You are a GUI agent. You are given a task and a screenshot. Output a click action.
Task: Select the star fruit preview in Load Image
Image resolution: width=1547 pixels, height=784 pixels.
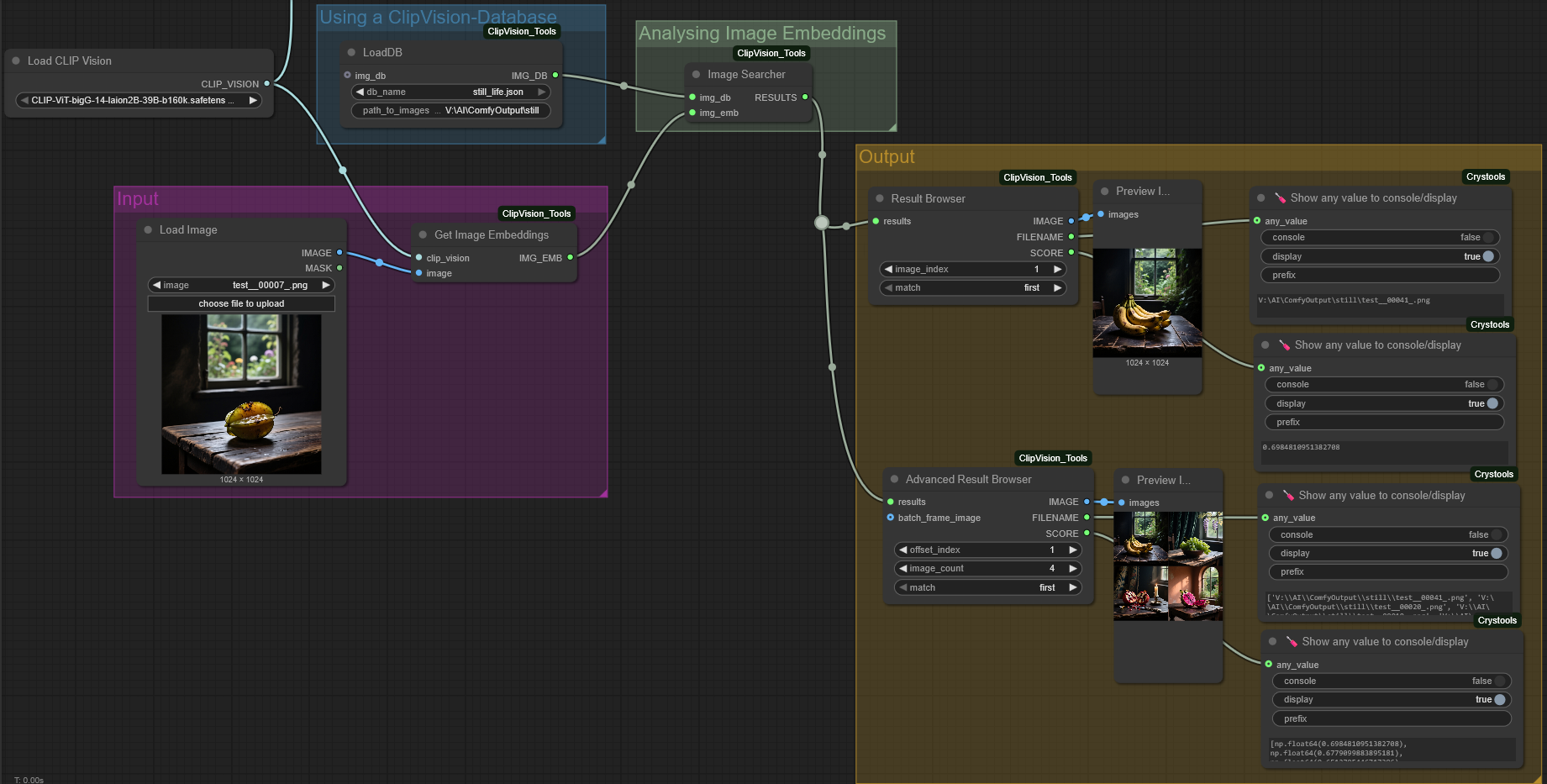[x=241, y=394]
